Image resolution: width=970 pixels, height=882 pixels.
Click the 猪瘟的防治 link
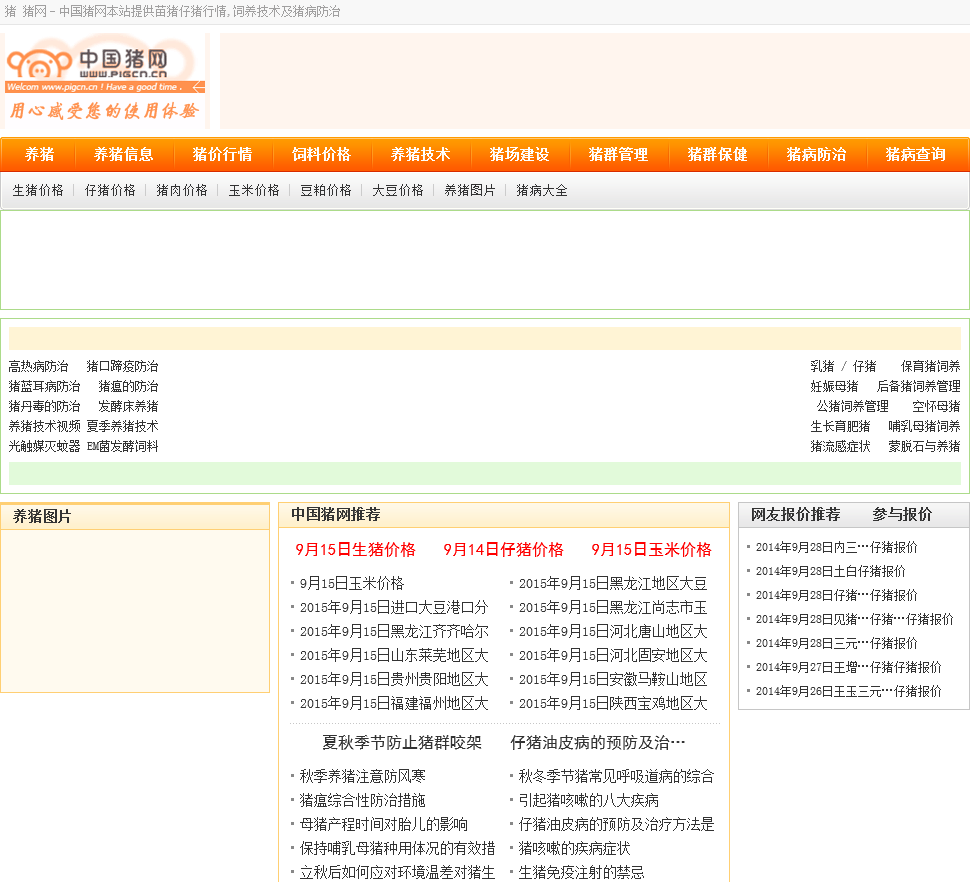(128, 387)
